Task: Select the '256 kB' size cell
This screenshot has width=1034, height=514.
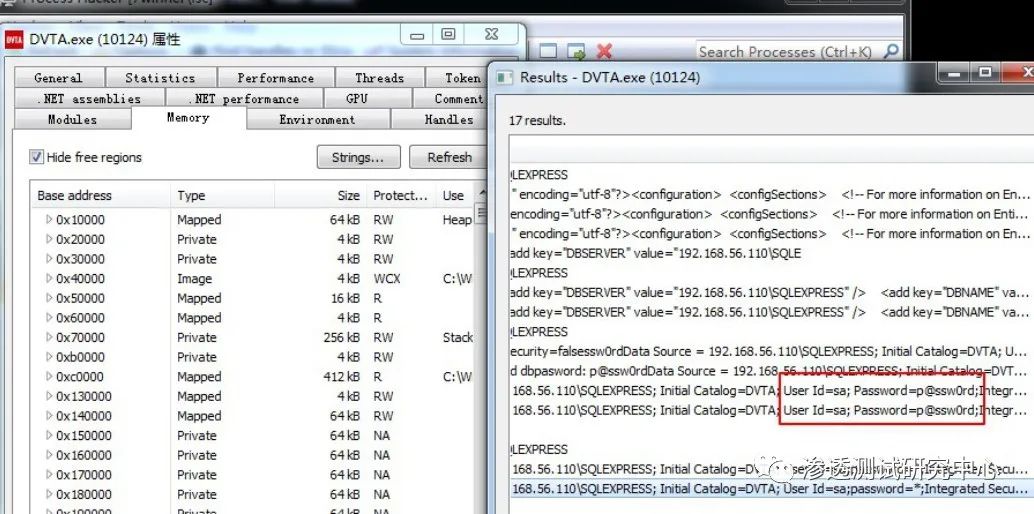Action: 342,337
